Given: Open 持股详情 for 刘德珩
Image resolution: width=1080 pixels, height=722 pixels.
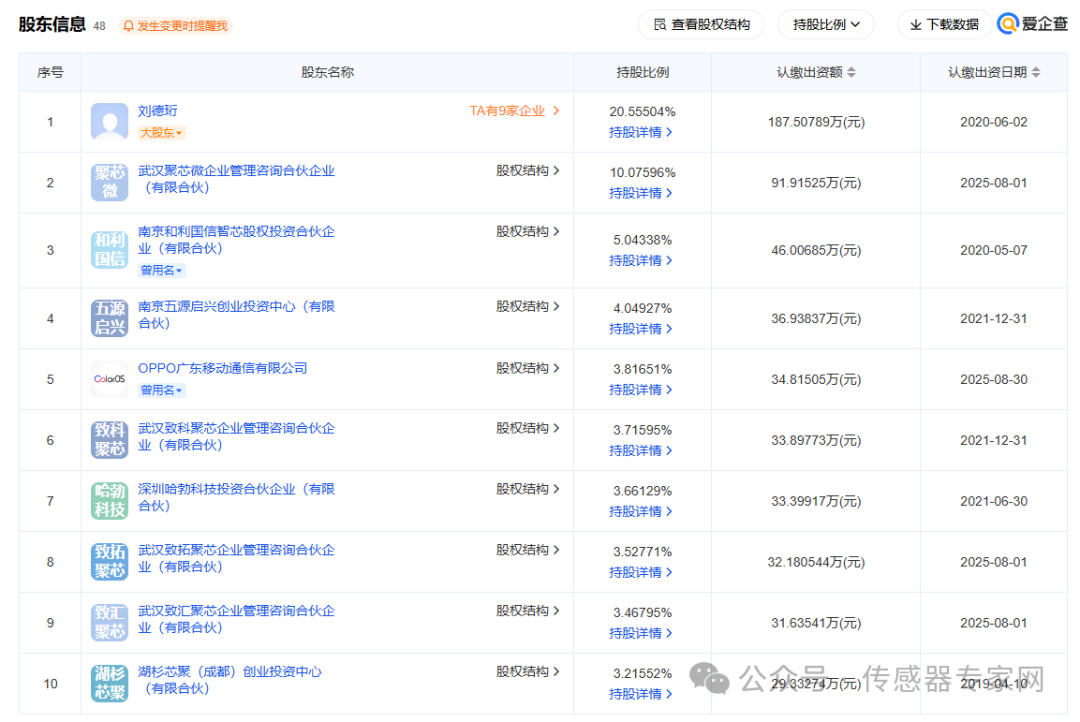Looking at the screenshot, I should (641, 132).
